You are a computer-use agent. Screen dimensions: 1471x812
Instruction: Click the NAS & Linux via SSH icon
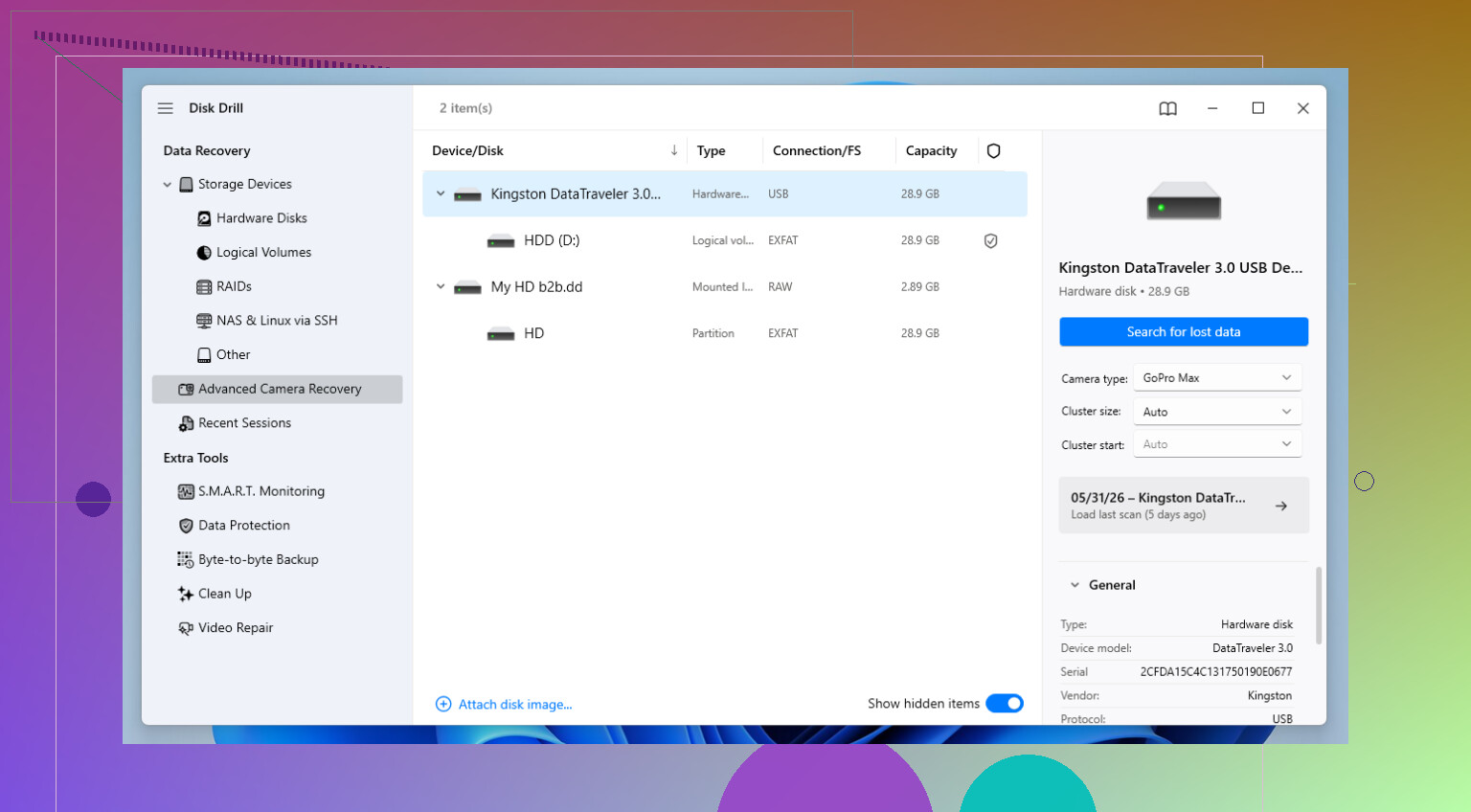tap(204, 321)
